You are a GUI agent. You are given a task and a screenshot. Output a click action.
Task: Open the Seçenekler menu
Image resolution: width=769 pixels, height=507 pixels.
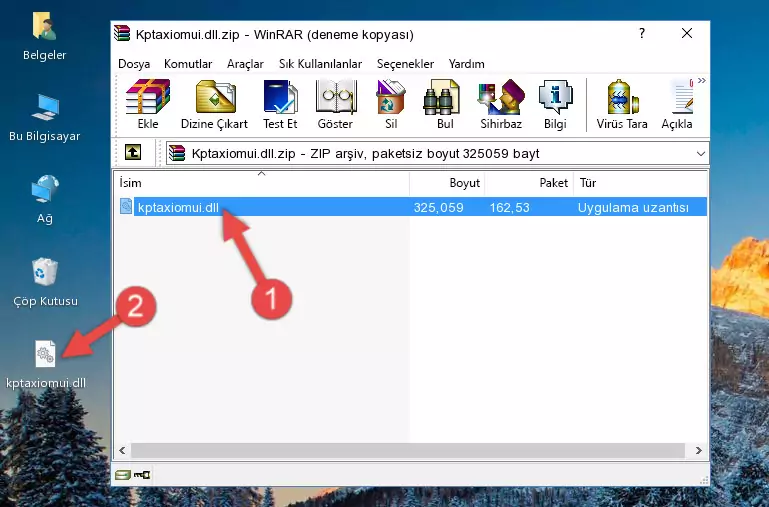tap(405, 64)
